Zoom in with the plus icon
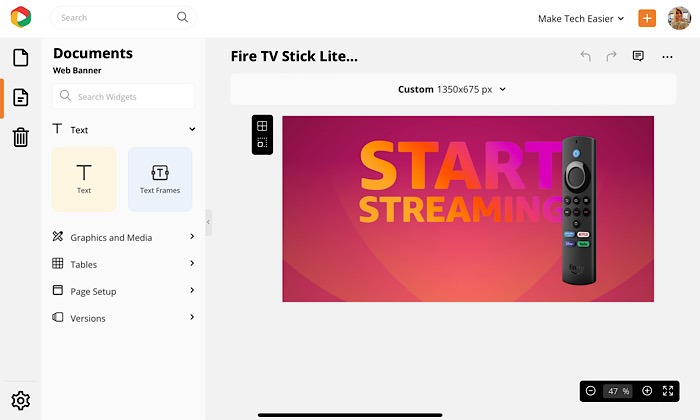The height and width of the screenshot is (420, 700). (647, 391)
